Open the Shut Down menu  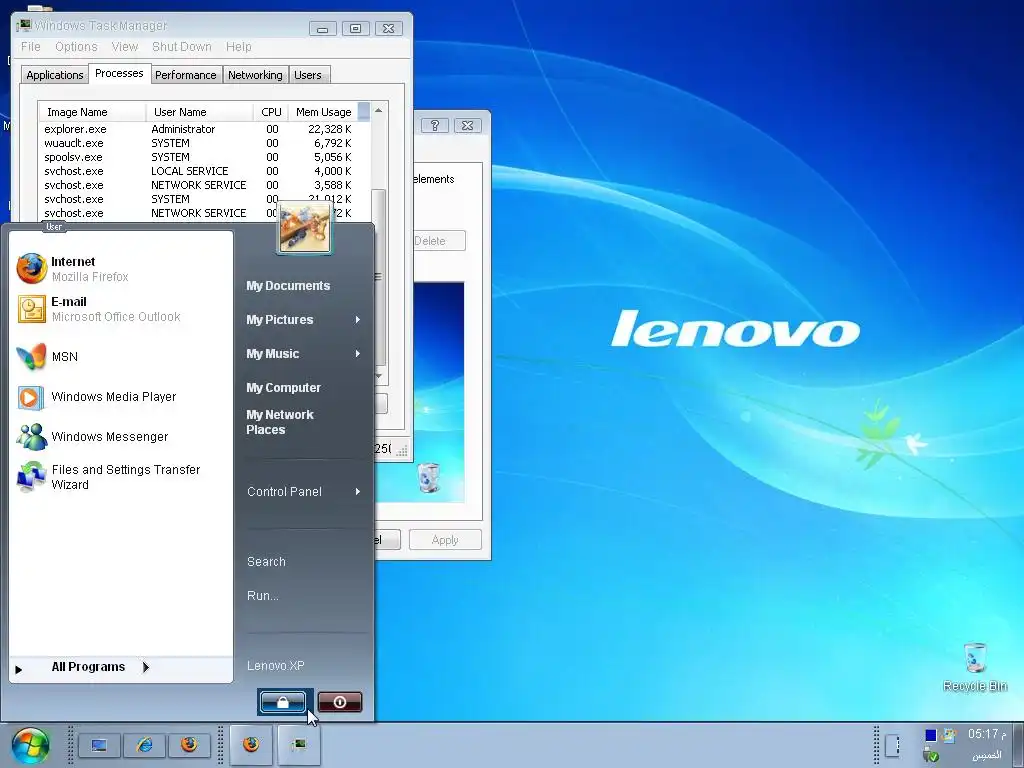click(182, 46)
